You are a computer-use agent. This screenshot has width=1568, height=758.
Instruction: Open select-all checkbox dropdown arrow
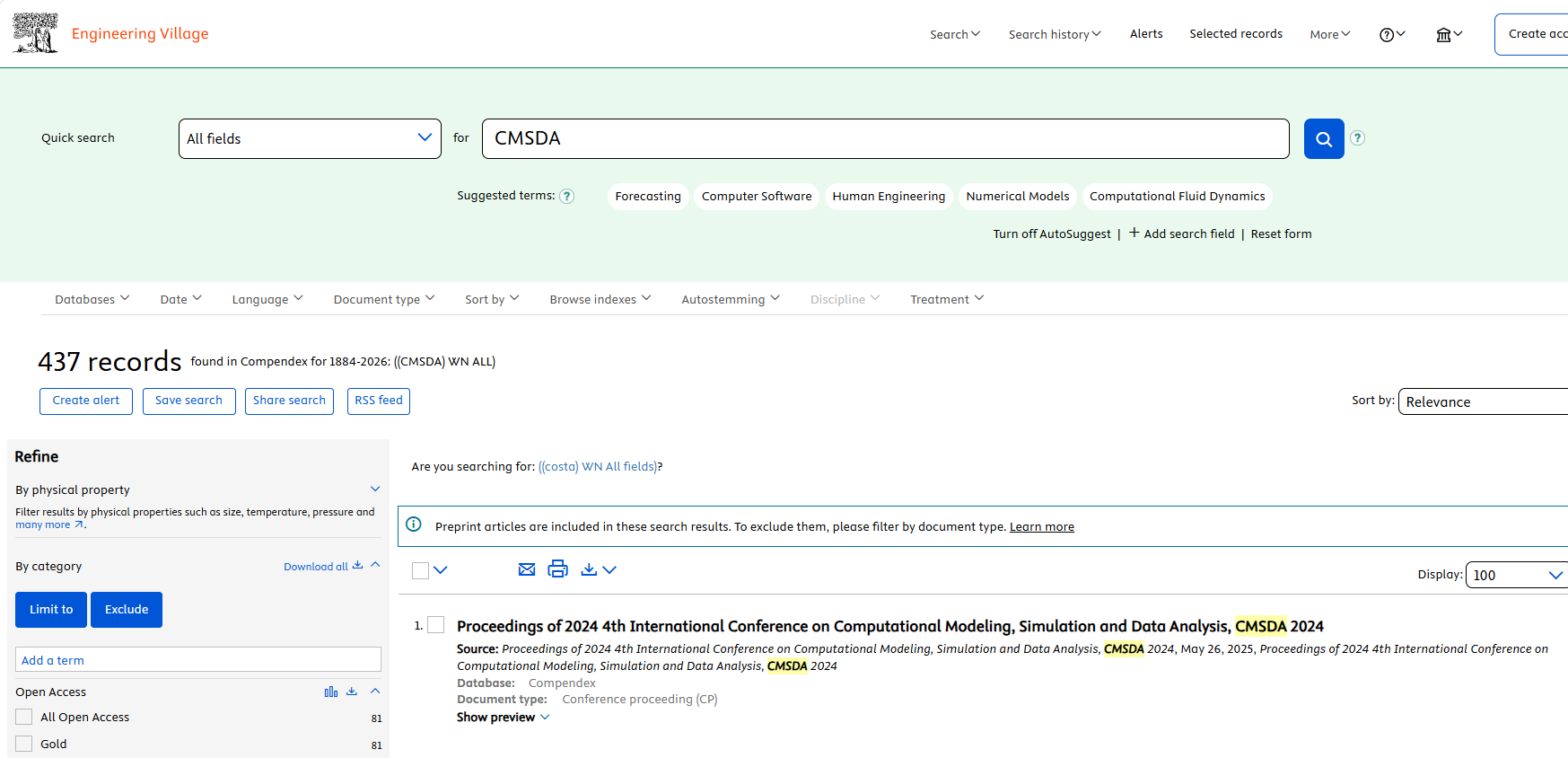point(441,570)
